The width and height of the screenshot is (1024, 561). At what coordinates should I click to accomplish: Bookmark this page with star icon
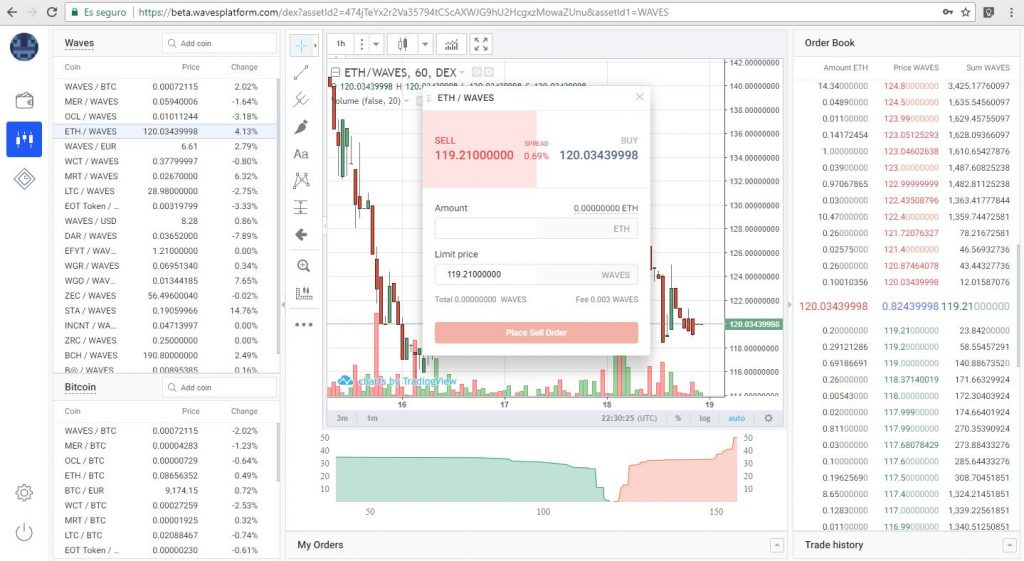[965, 12]
